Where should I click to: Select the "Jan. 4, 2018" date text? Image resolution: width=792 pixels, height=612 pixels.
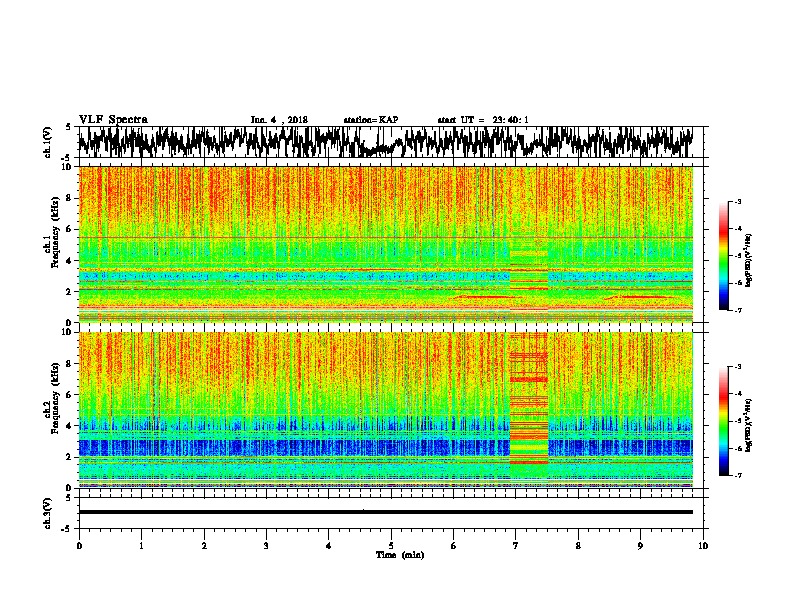click(x=279, y=120)
